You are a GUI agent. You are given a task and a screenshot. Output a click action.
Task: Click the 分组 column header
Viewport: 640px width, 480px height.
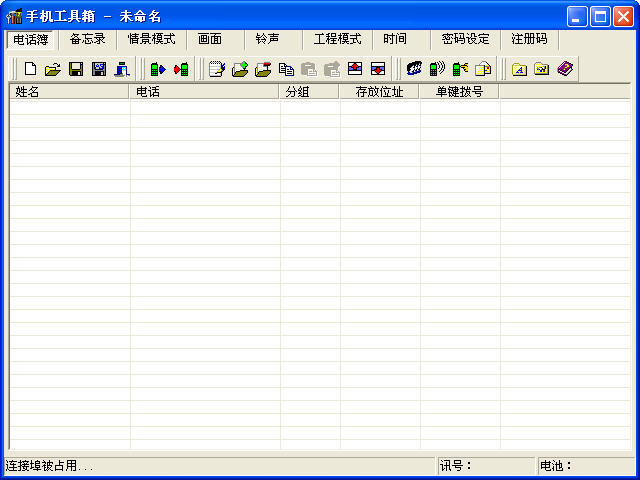(x=309, y=92)
